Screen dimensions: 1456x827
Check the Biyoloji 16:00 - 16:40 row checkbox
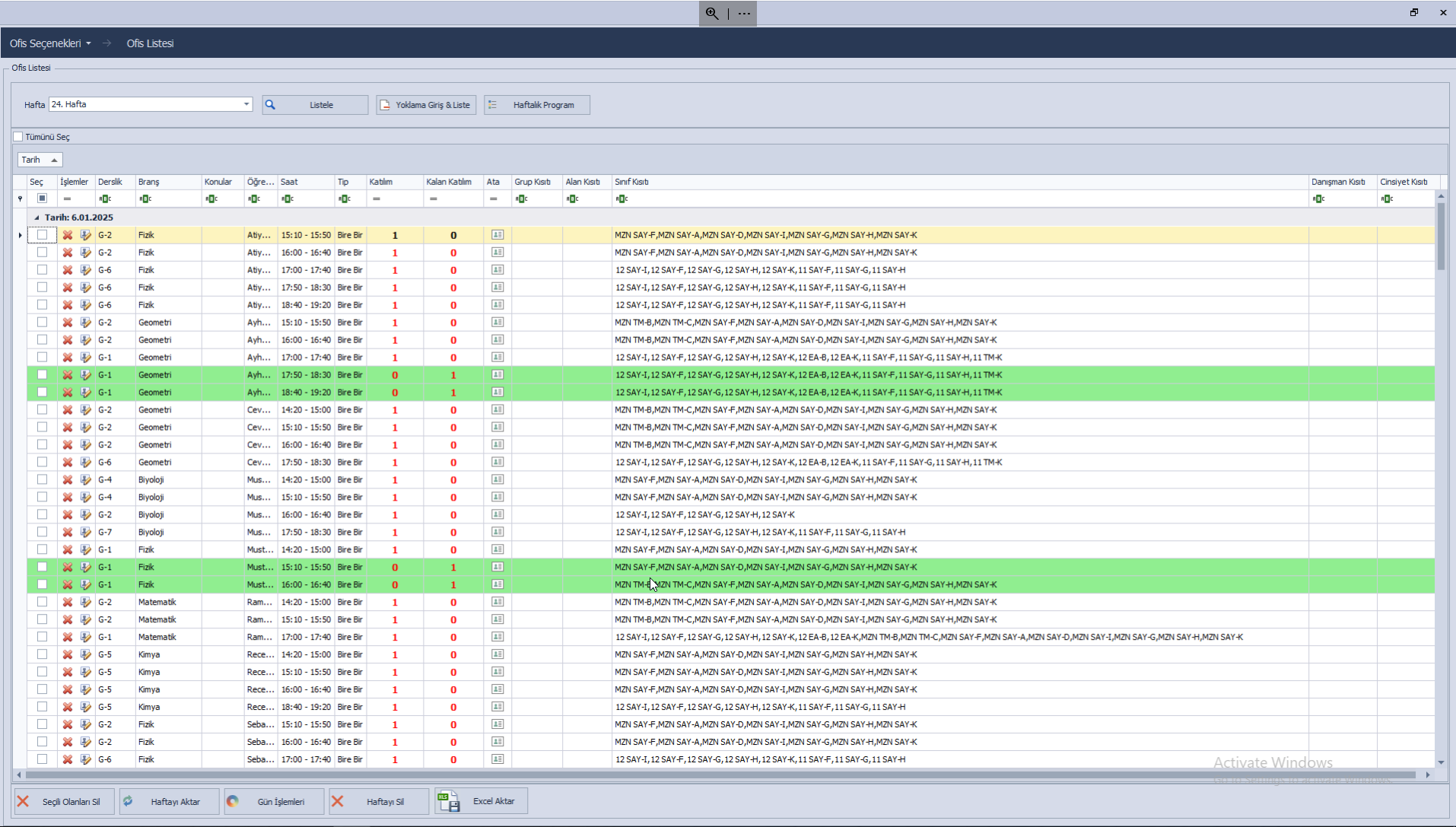pos(42,514)
